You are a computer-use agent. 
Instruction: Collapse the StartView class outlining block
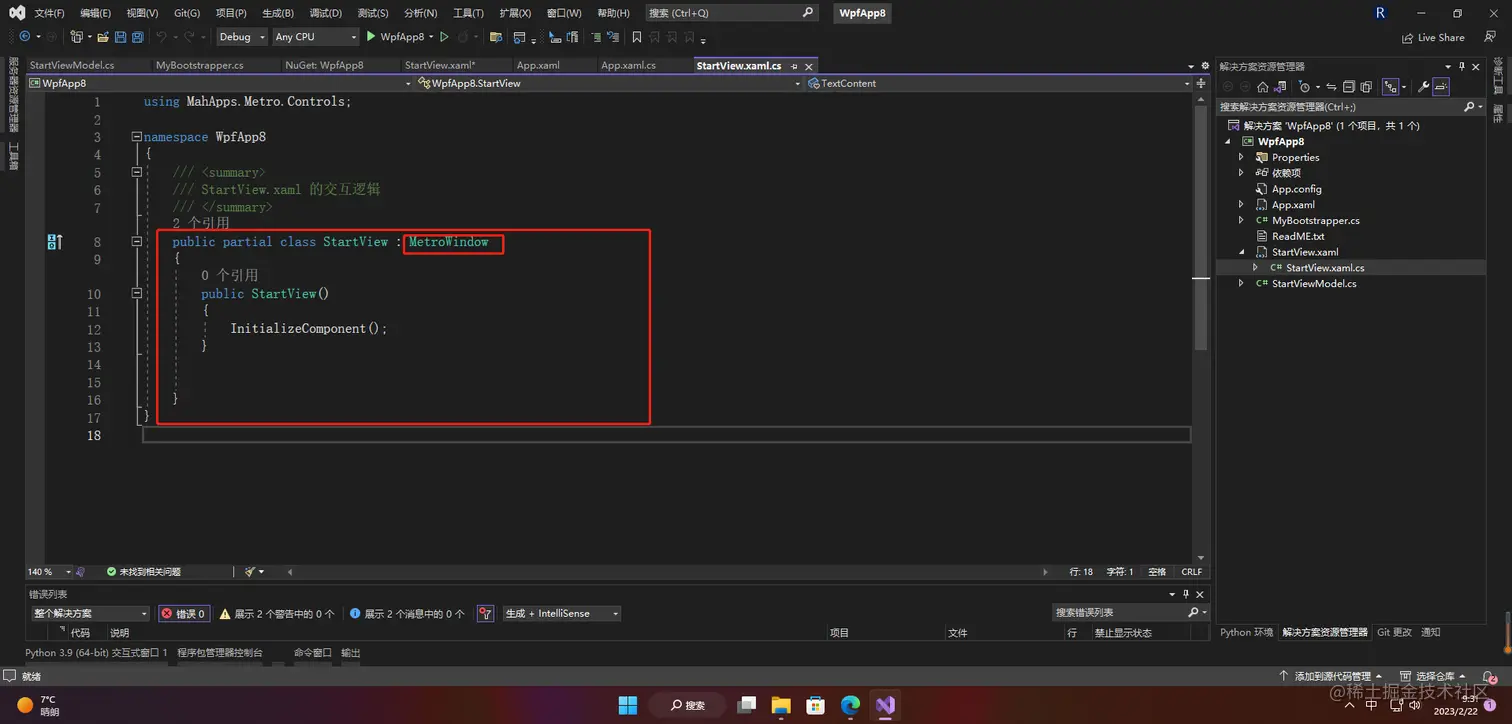137,242
